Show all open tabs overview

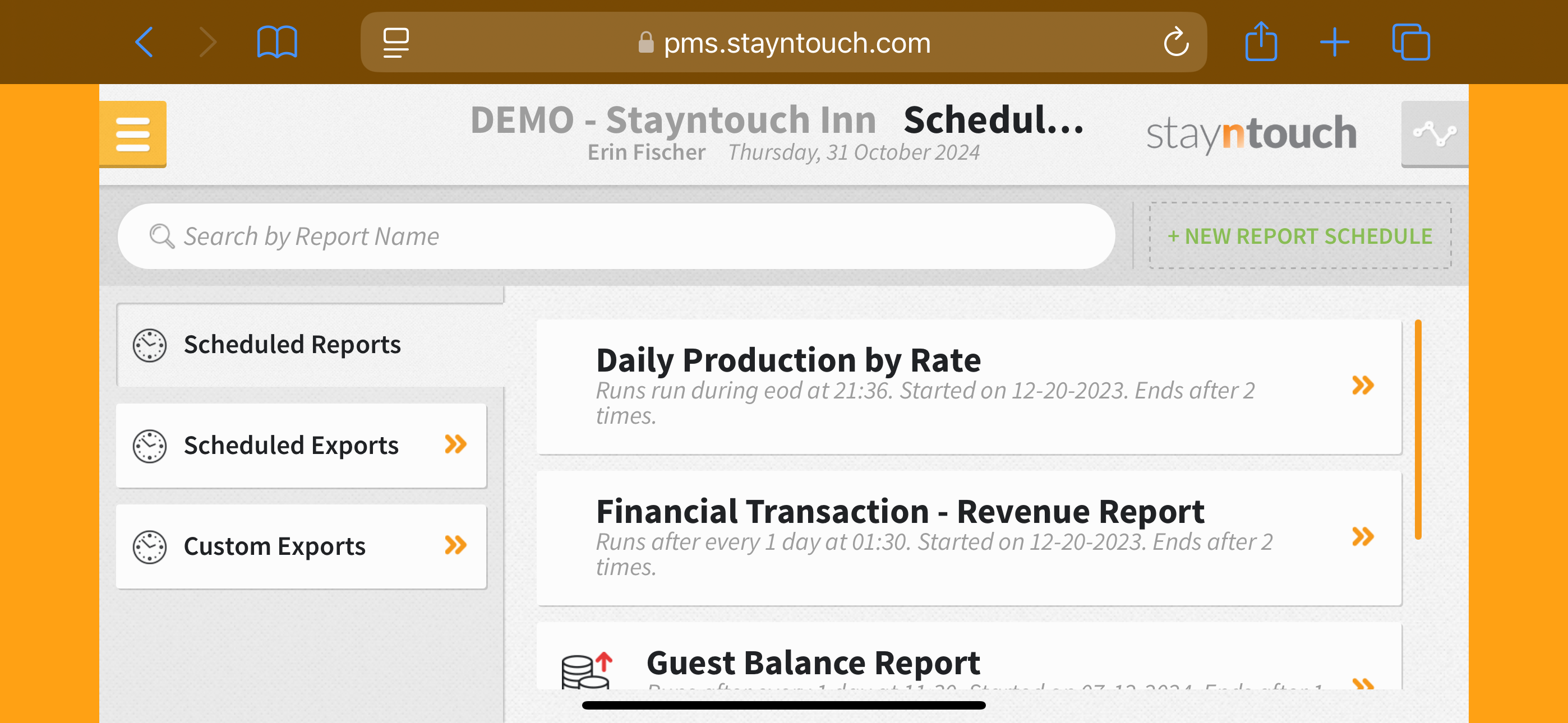pos(1410,43)
